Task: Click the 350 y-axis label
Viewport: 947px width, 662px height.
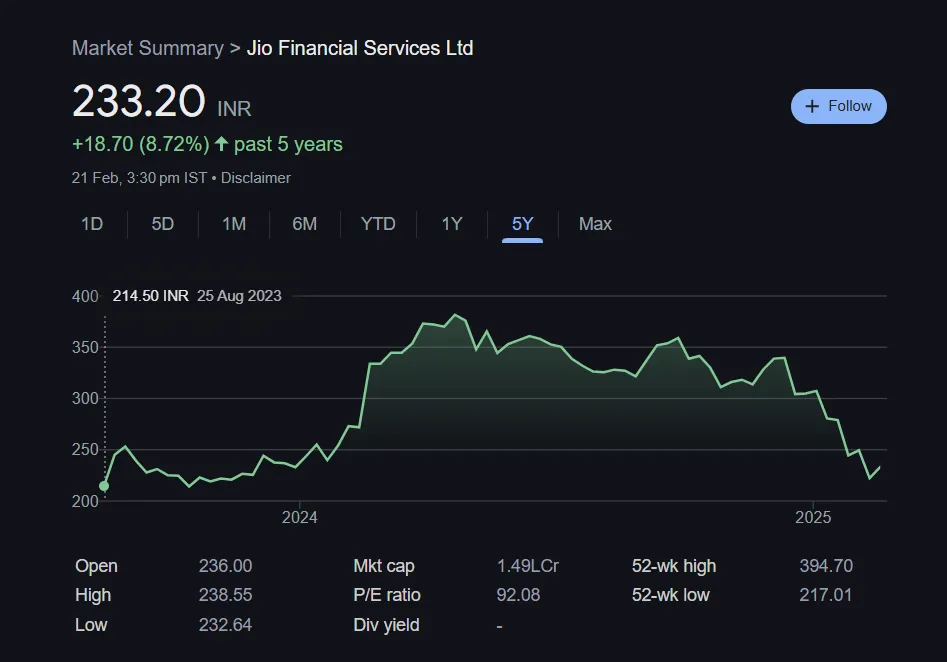Action: pos(85,347)
